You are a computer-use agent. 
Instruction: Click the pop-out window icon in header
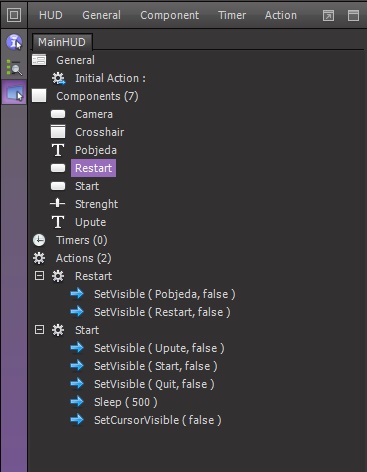(328, 15)
